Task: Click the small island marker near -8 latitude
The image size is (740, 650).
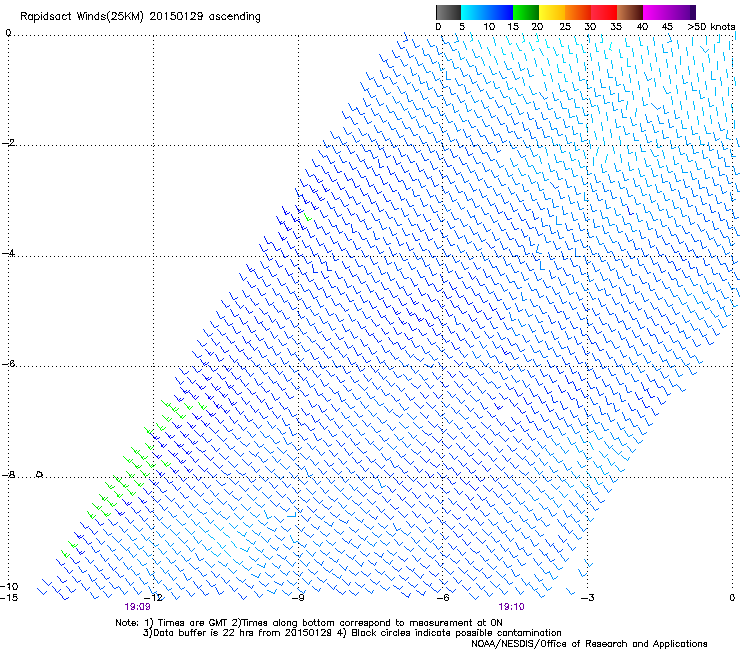Action: click(40, 474)
